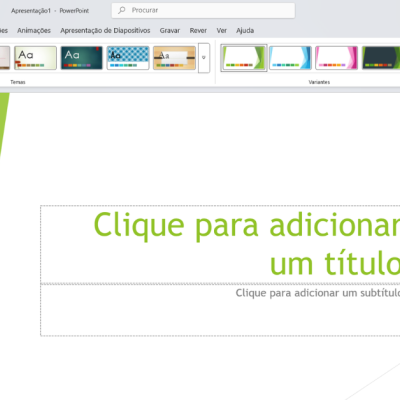Apply the light cream Aa theme

pos(35,58)
